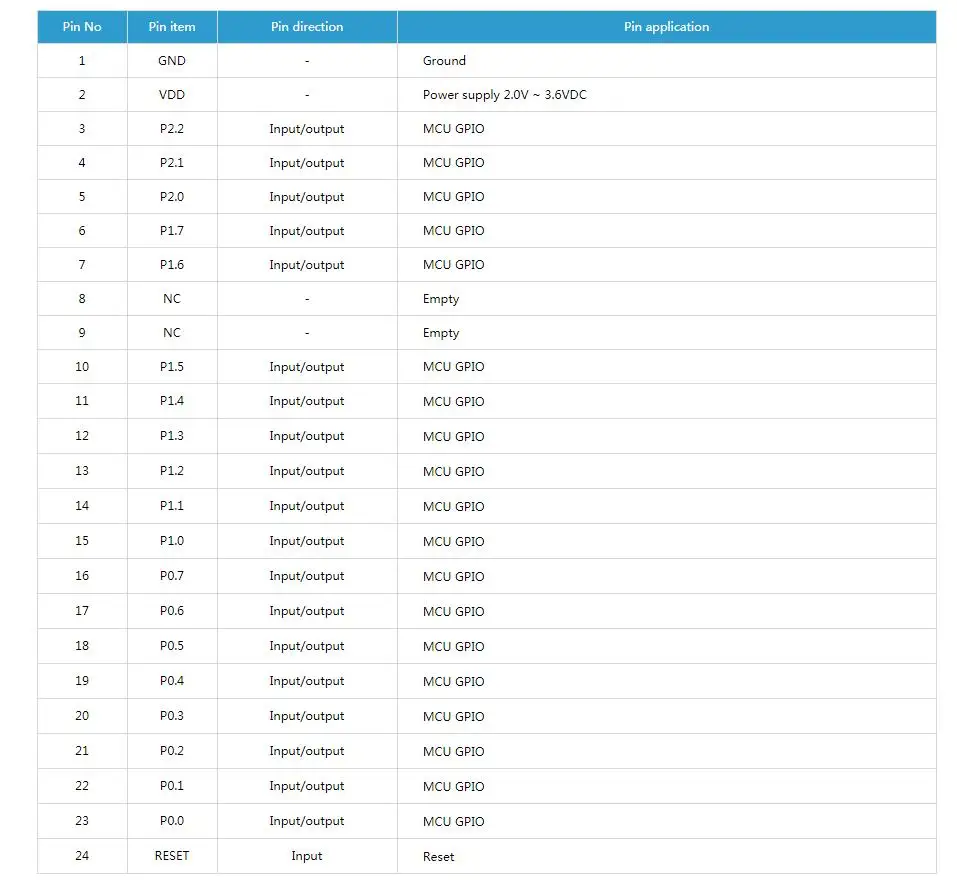The image size is (957, 895).
Task: Click 'MCU GPIO' in the P0.1 row
Action: click(453, 787)
